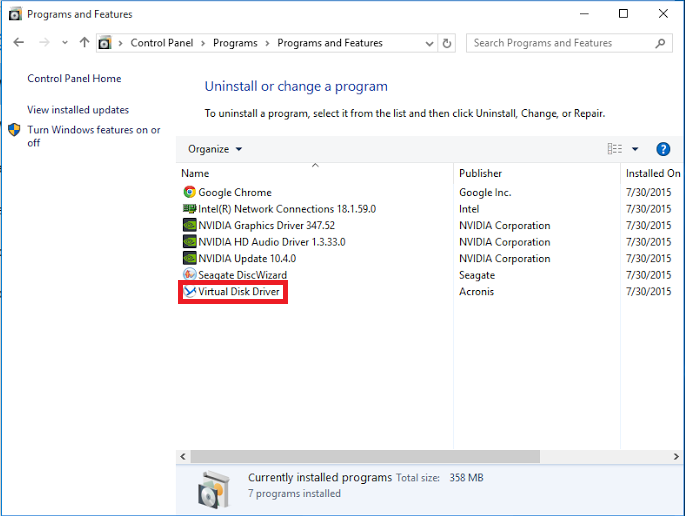
Task: Click the horizontal scrollbar thumb
Action: 365,457
